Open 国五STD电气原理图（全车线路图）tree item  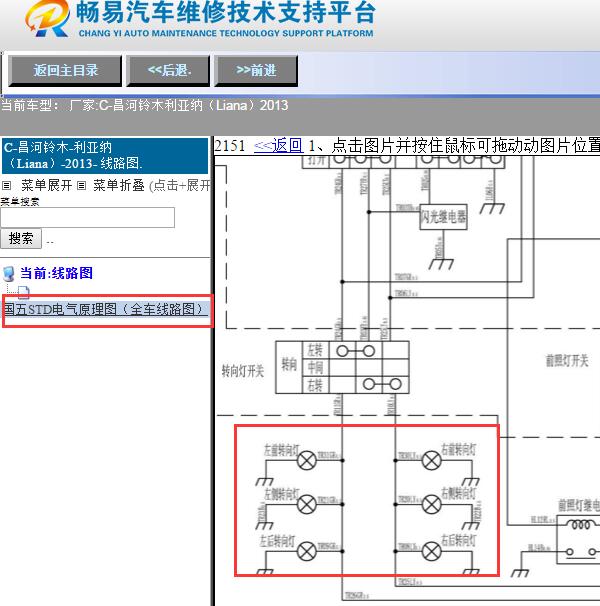(x=106, y=309)
